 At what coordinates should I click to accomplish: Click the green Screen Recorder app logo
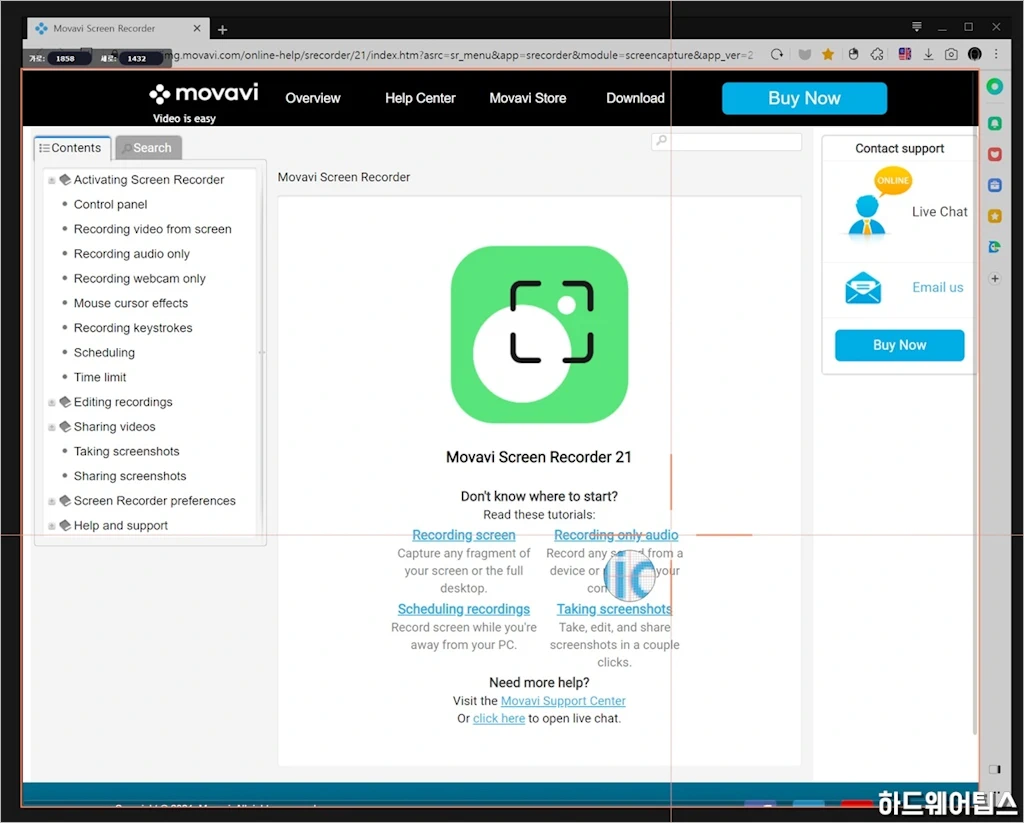tap(539, 334)
